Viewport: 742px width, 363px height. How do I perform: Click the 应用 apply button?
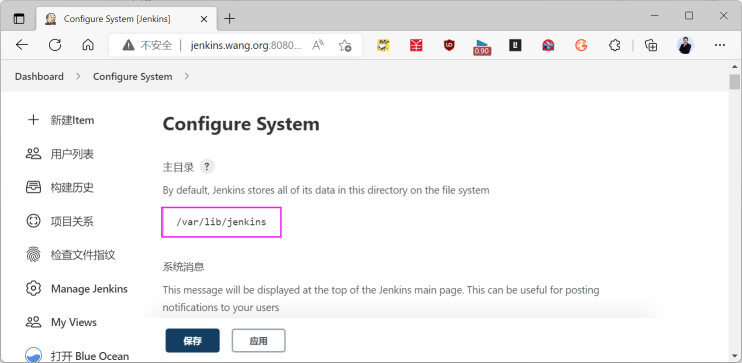(x=258, y=341)
